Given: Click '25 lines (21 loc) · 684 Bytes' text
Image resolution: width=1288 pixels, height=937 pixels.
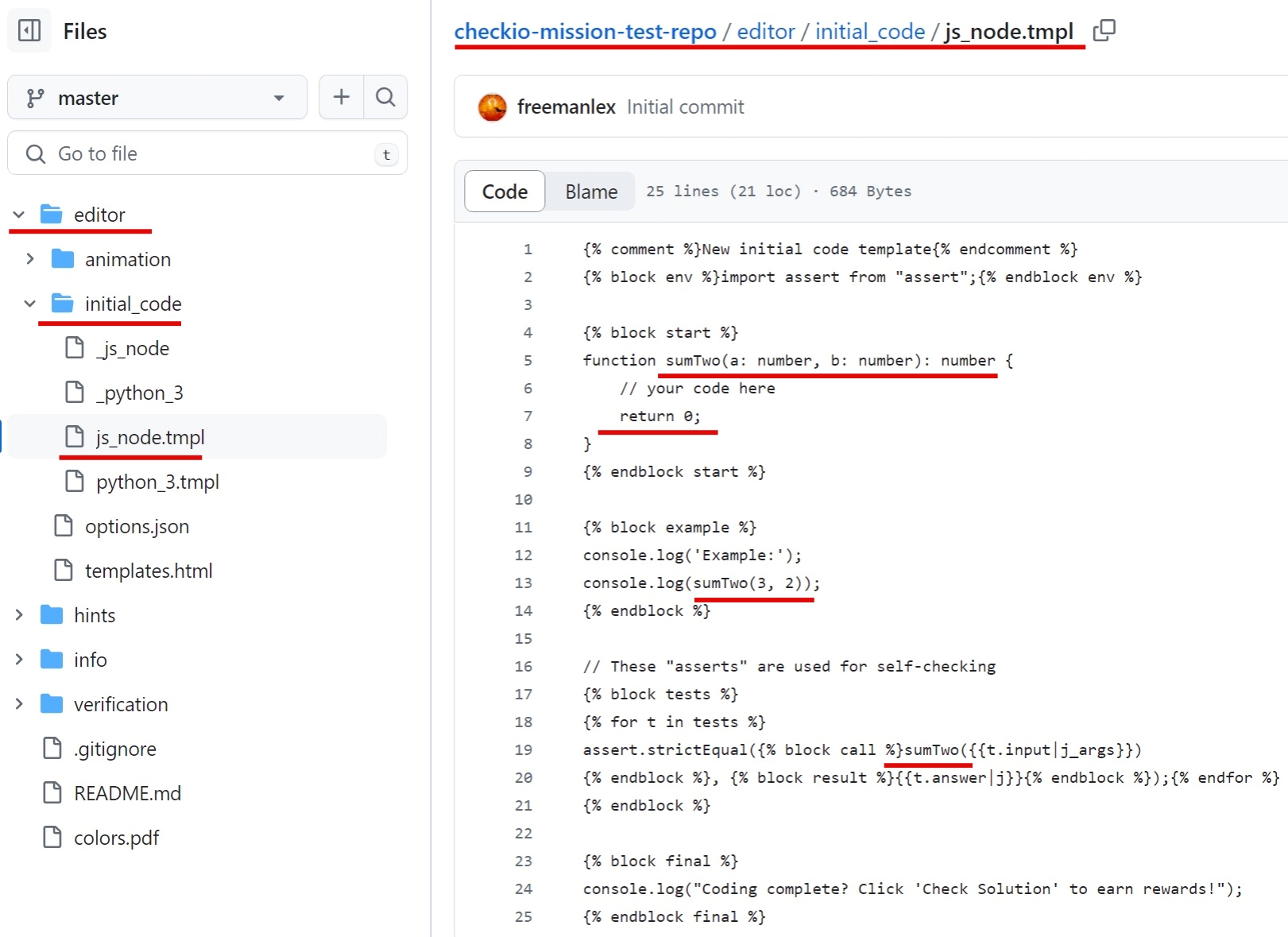Looking at the screenshot, I should (779, 192).
